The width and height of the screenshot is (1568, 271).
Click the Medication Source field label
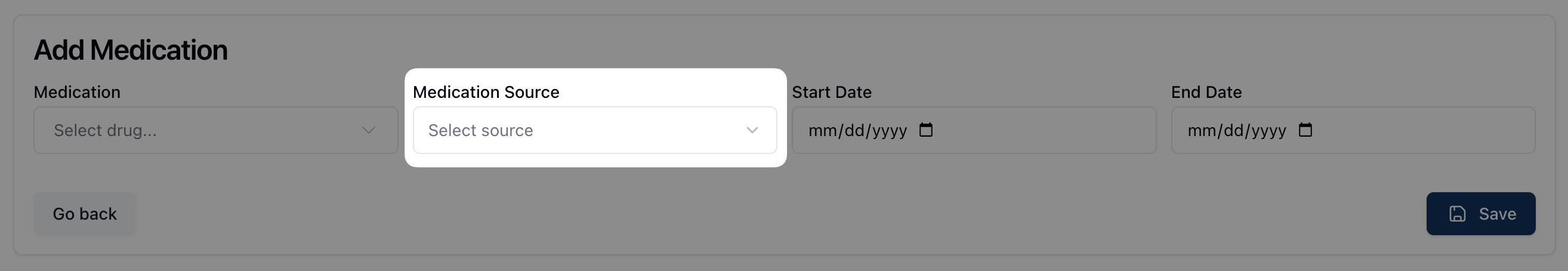[x=486, y=92]
